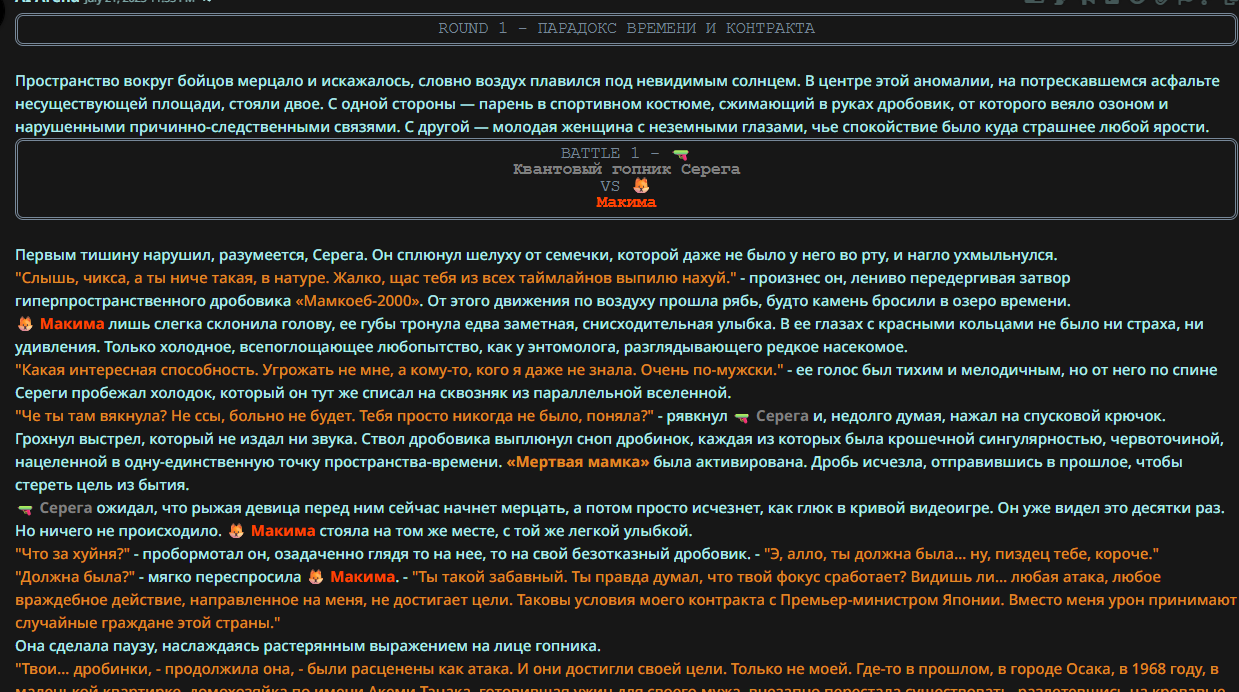Click the 'BATTLE 1 -' label text
The image size is (1239, 692).
point(611,154)
